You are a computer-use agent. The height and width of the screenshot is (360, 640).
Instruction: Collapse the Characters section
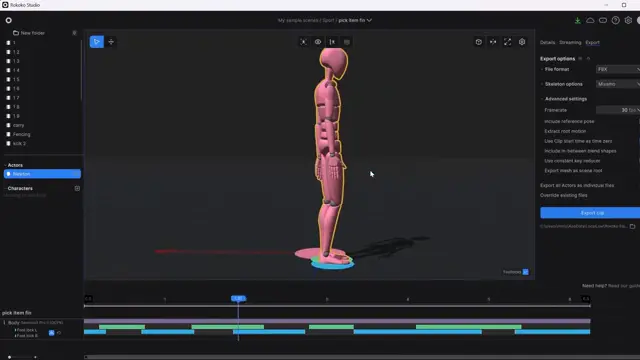pos(5,189)
